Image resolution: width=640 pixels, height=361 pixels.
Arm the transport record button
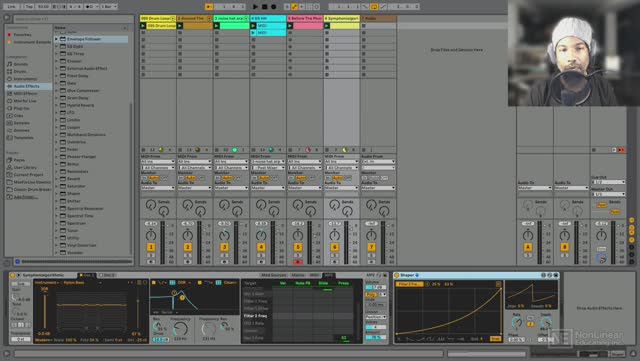[x=273, y=7]
